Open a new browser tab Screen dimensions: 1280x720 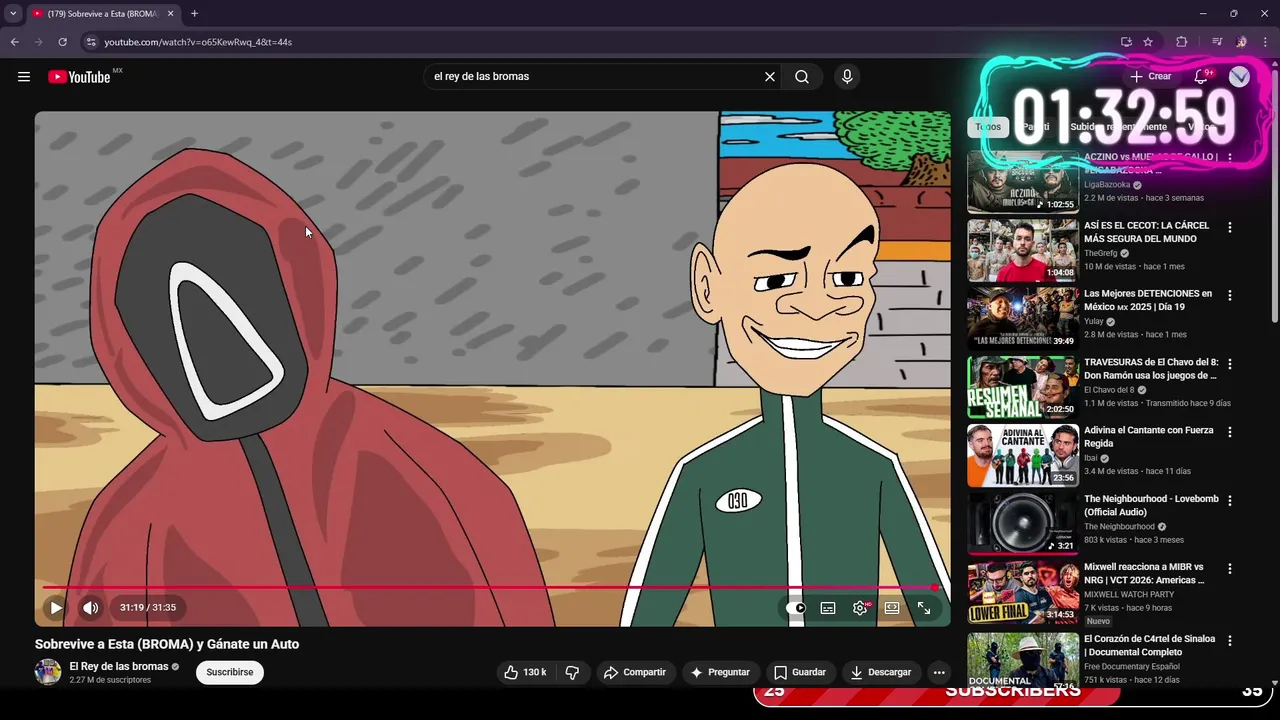click(194, 14)
